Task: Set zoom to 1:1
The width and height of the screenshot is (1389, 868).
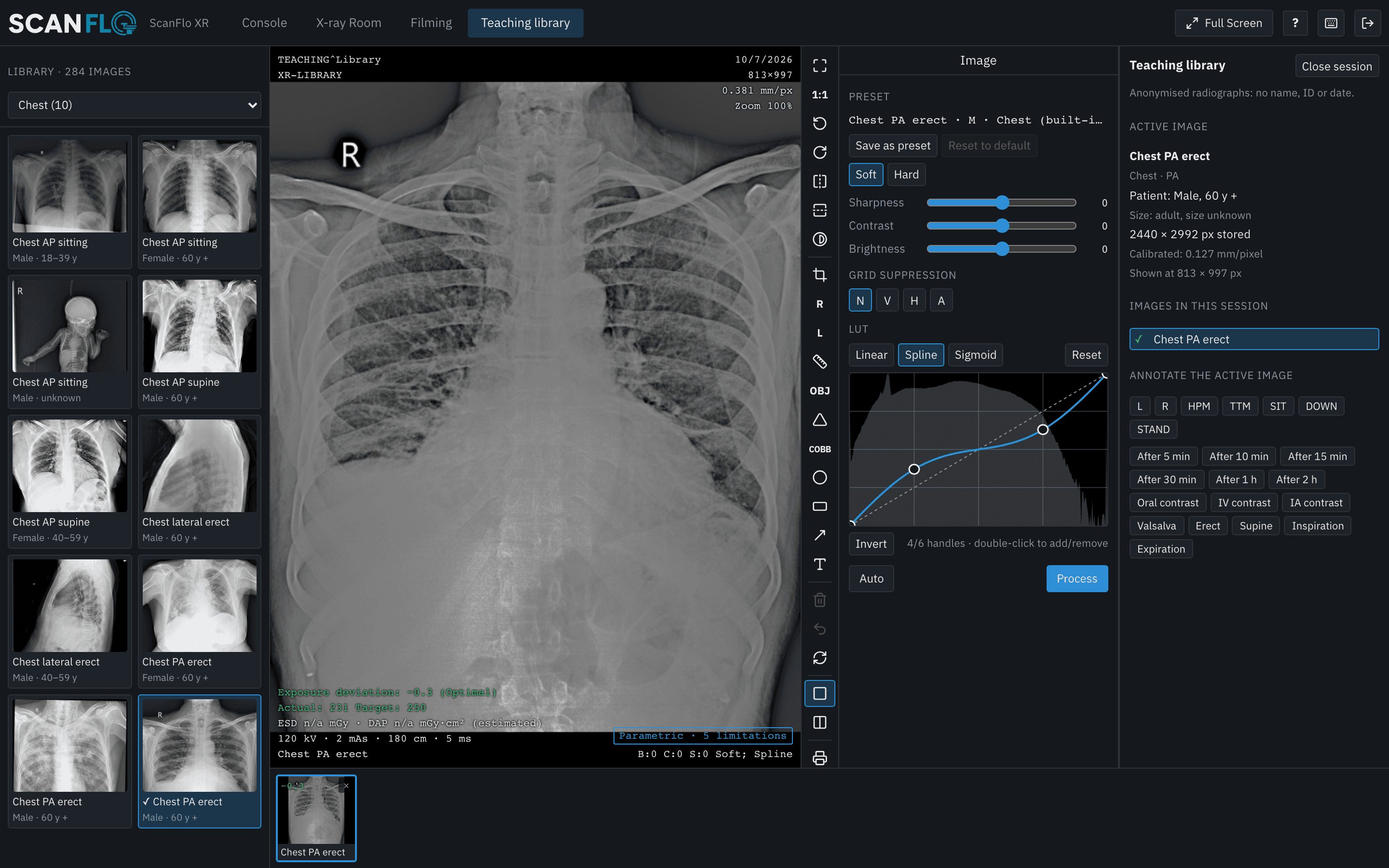Action: (819, 95)
